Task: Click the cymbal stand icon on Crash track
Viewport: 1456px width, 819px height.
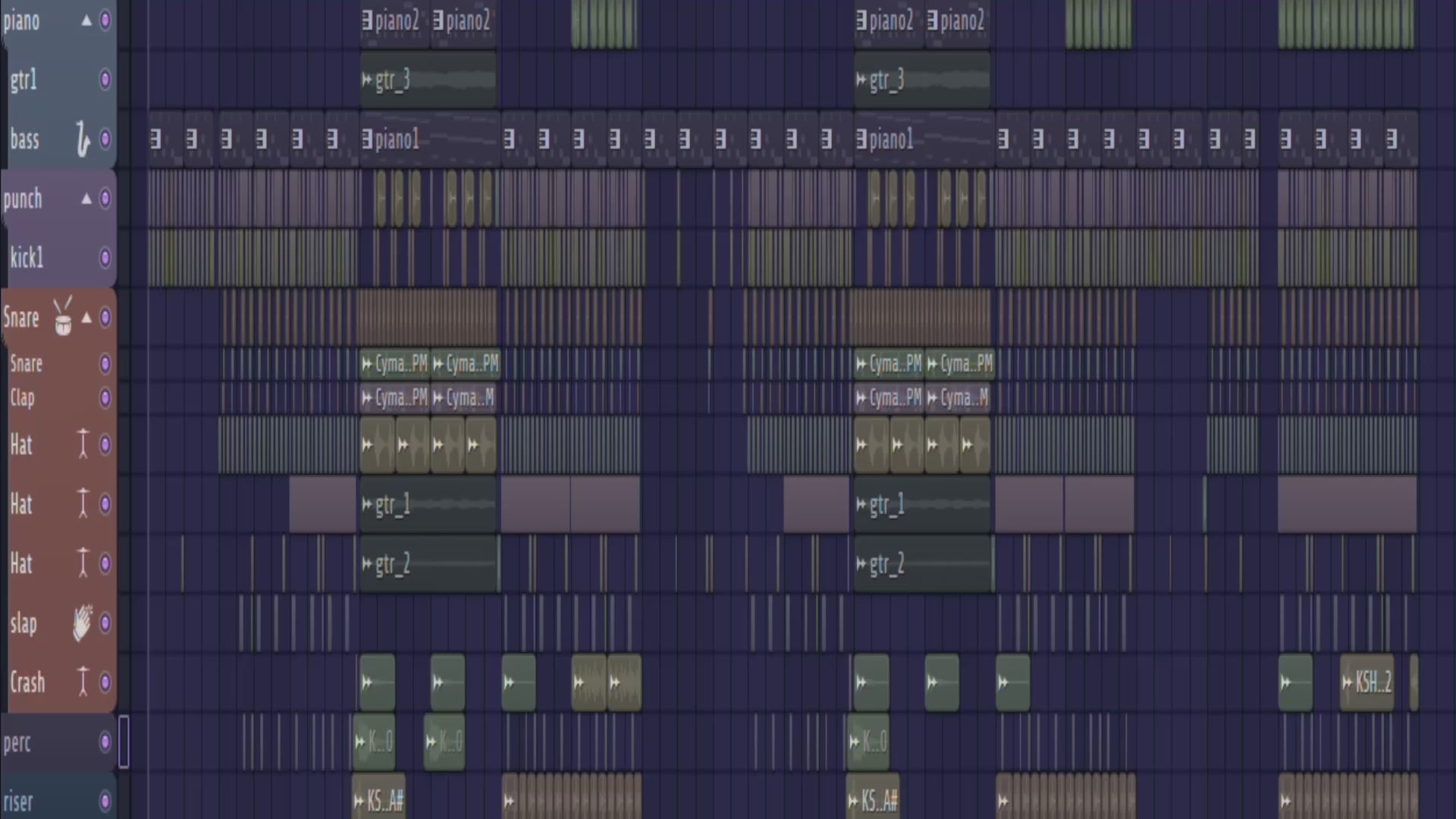Action: [x=83, y=682]
